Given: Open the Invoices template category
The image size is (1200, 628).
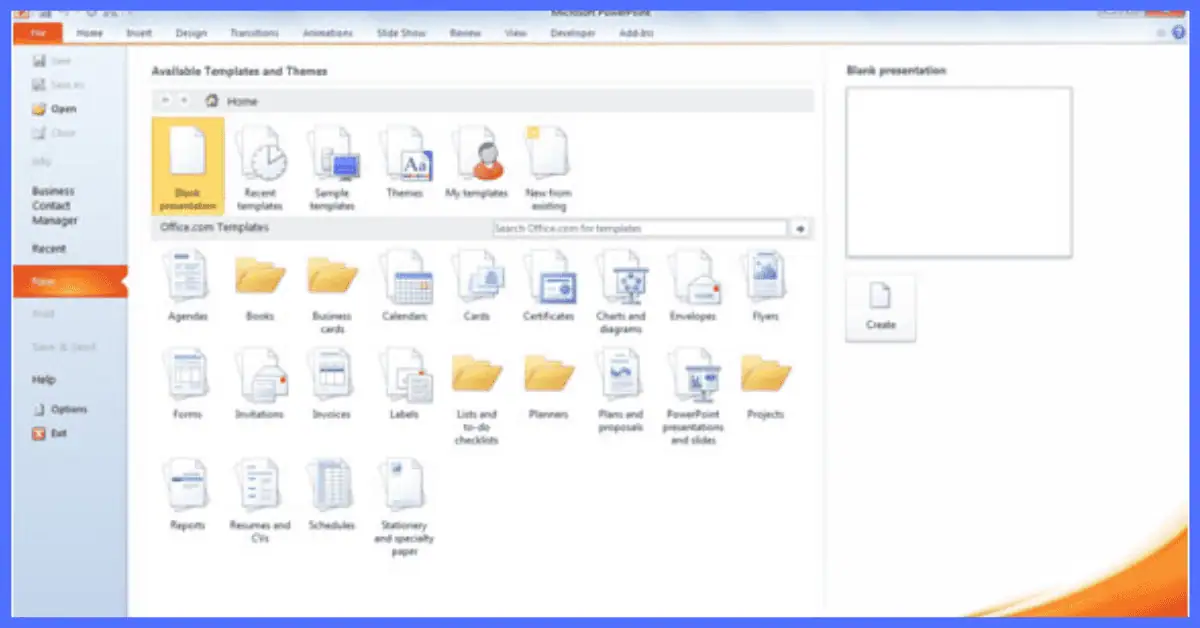Looking at the screenshot, I should click(332, 384).
